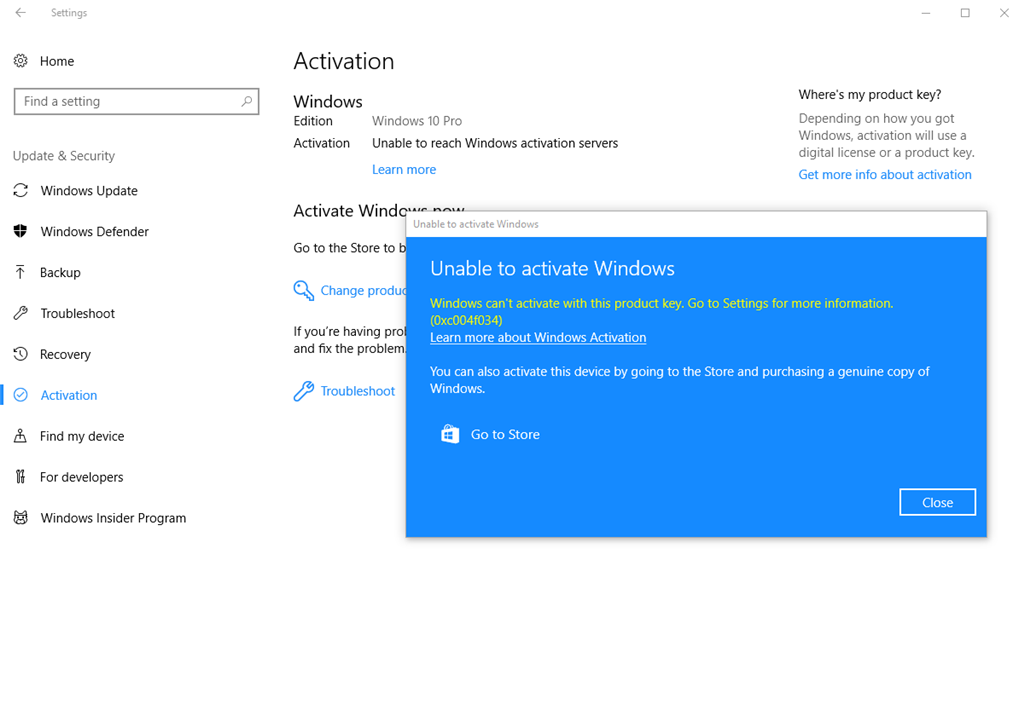Screen dimensions: 1024x721
Task: Click the Change product key icon
Action: 304,291
